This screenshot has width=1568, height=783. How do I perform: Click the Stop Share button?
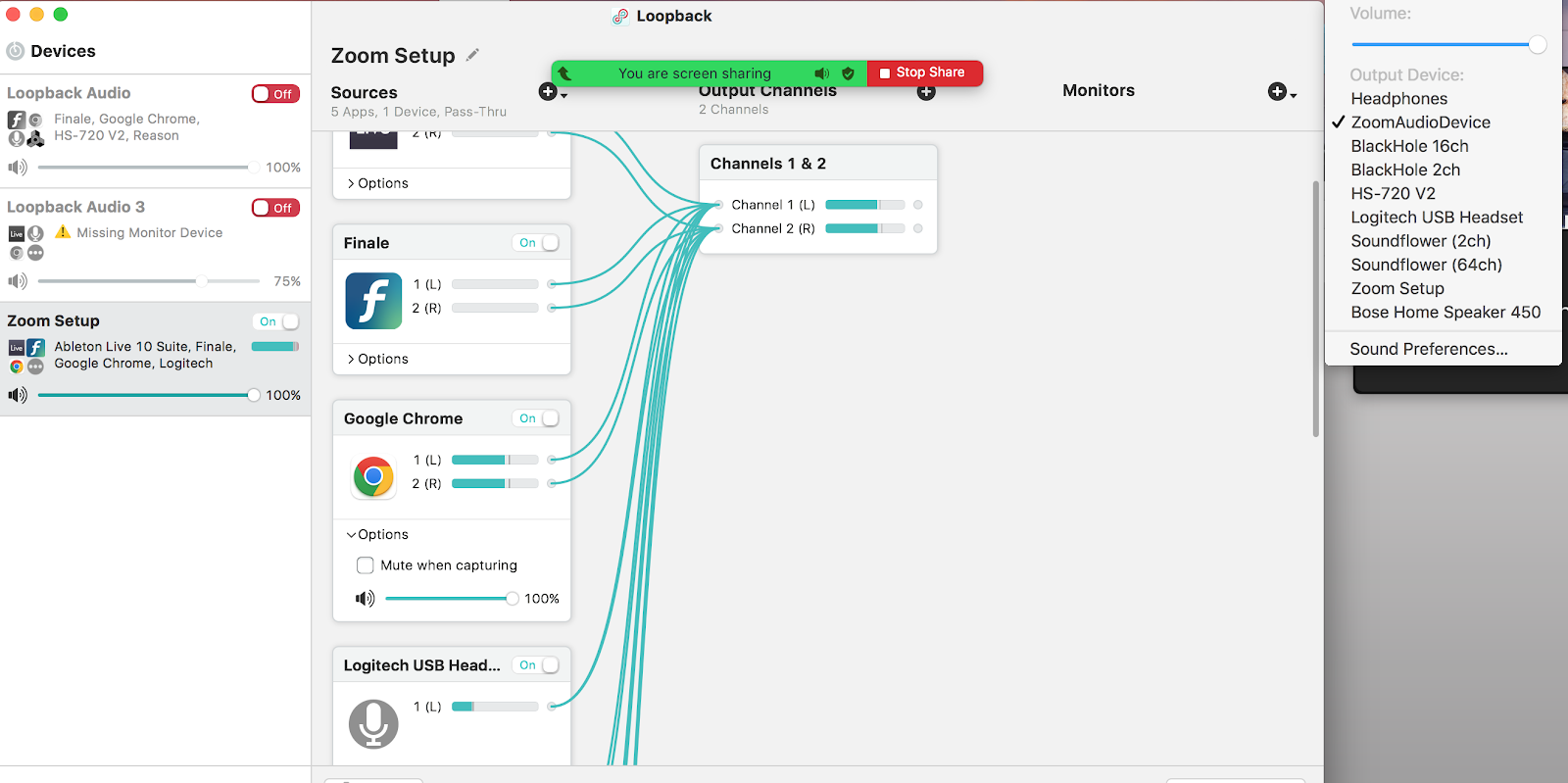click(925, 73)
